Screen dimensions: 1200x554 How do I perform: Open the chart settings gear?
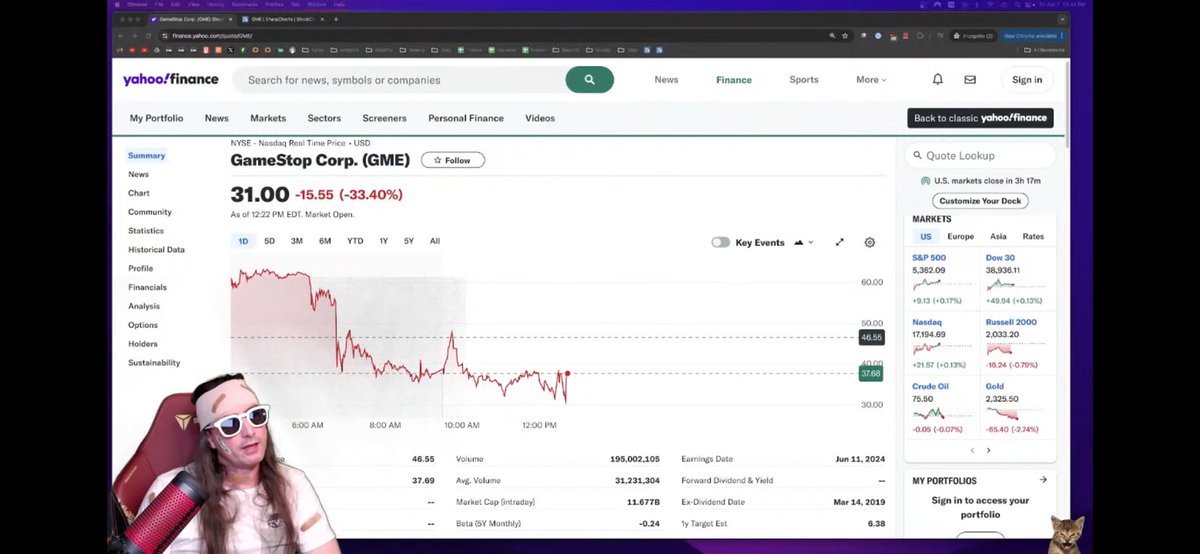tap(870, 242)
